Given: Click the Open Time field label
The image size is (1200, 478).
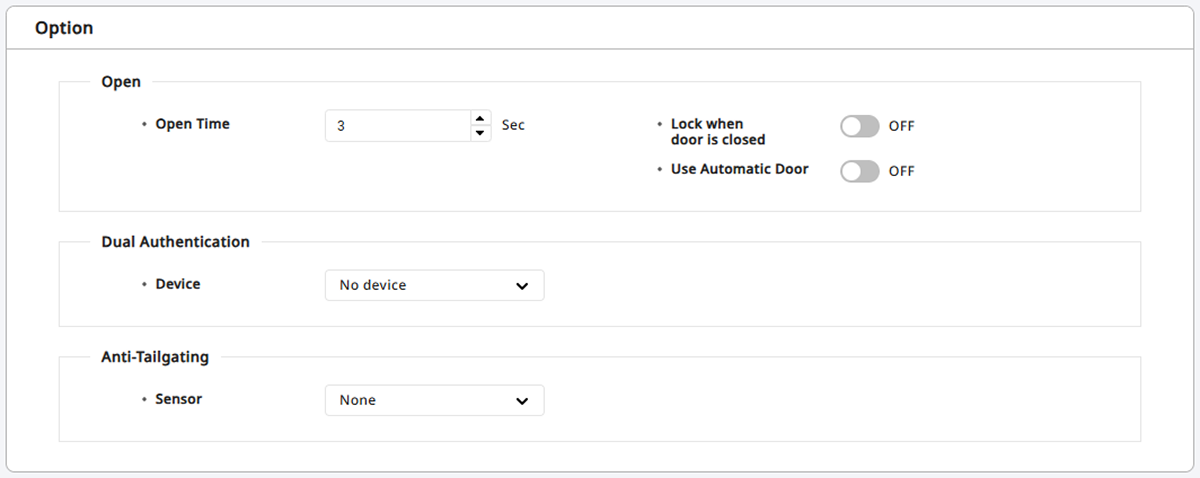Looking at the screenshot, I should (192, 124).
